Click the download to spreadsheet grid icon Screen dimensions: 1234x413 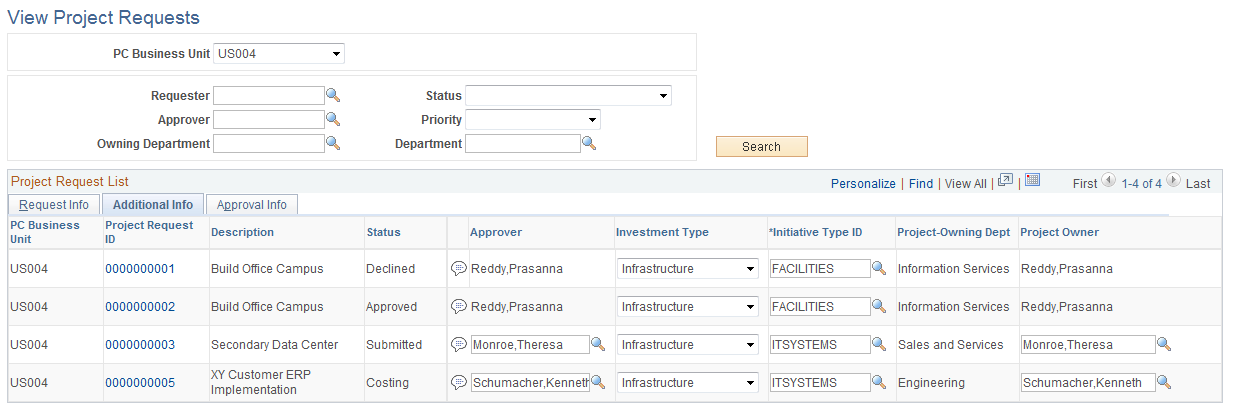[x=1033, y=181]
